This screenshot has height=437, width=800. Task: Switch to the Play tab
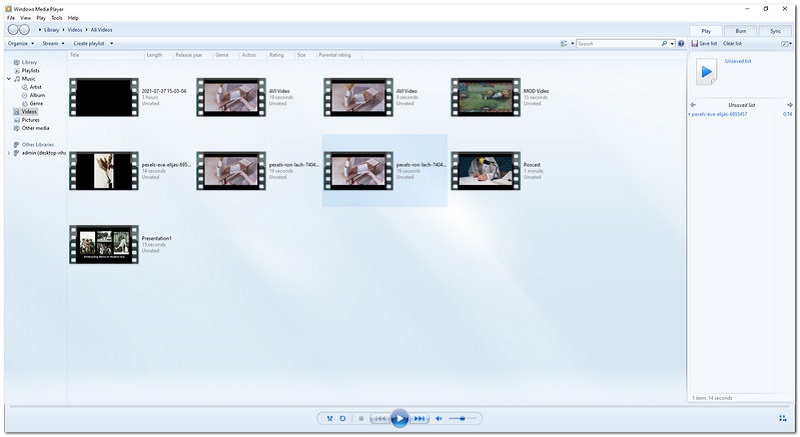[x=706, y=31]
